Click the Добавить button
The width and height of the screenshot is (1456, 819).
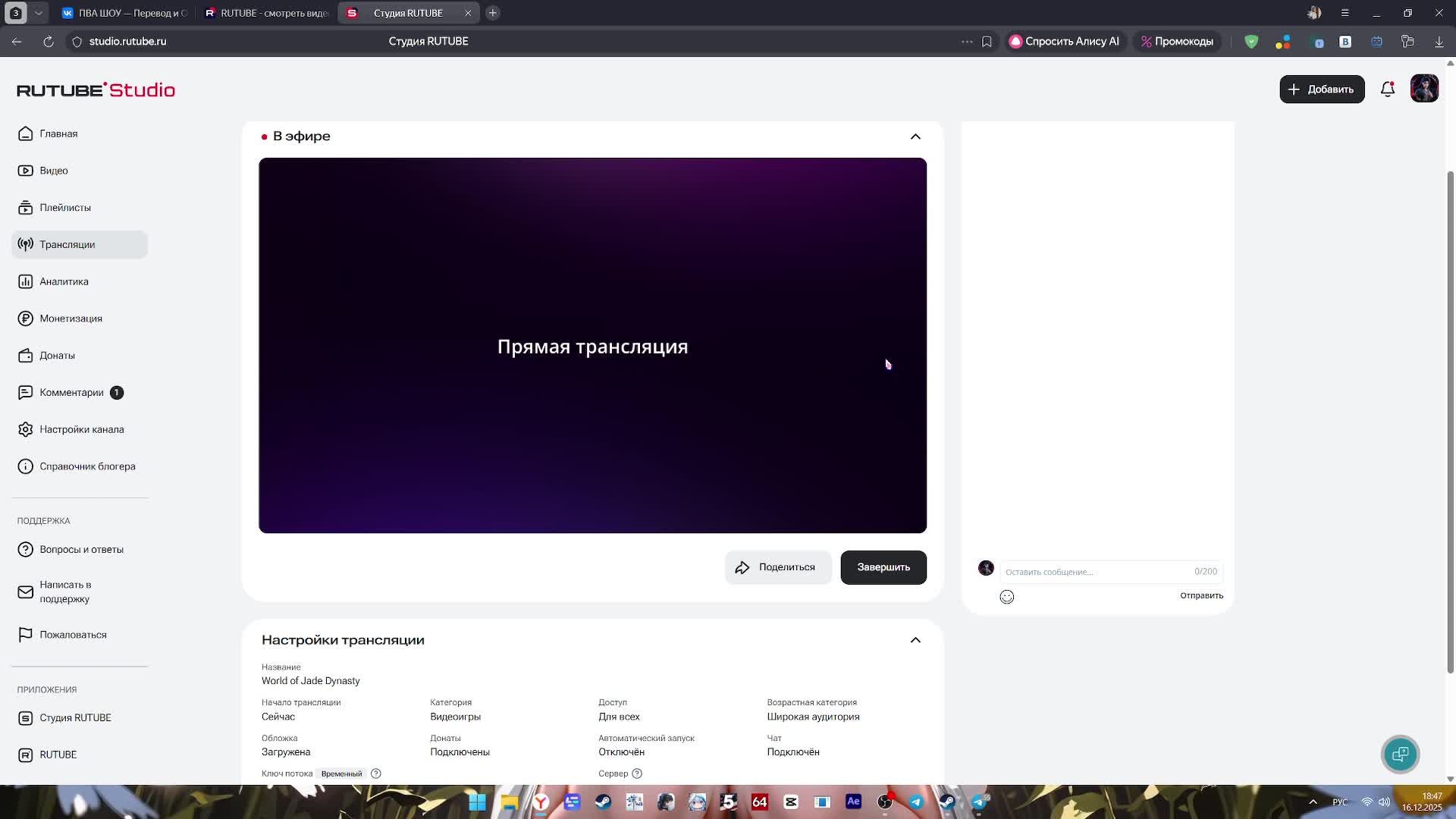click(x=1321, y=89)
